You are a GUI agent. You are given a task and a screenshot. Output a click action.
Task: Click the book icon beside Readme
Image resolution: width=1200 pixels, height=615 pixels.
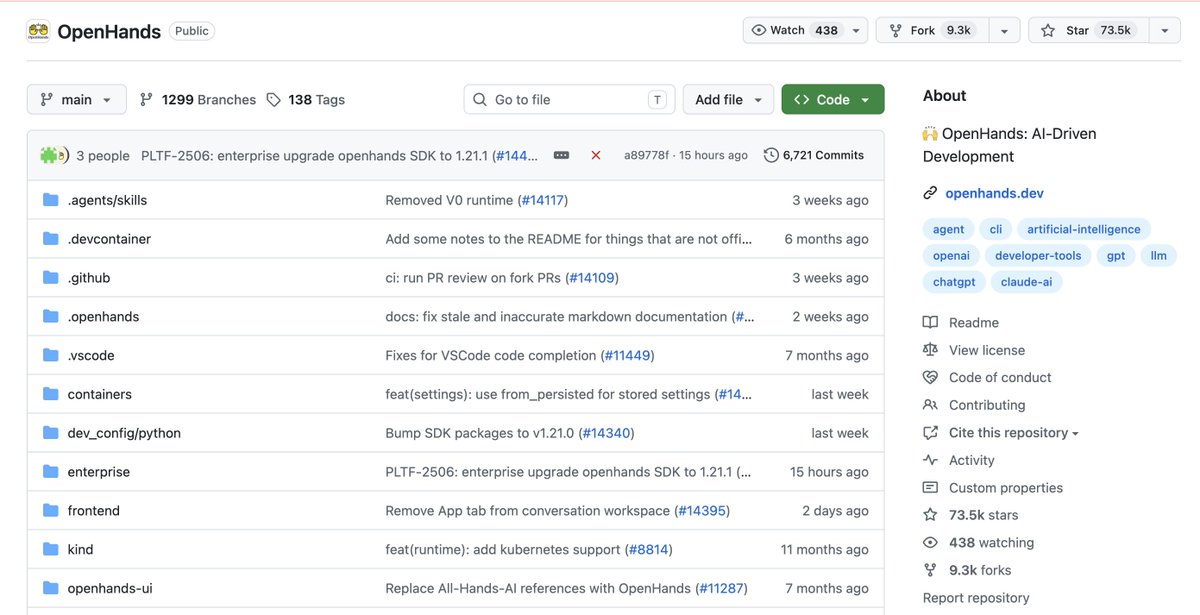click(x=930, y=322)
